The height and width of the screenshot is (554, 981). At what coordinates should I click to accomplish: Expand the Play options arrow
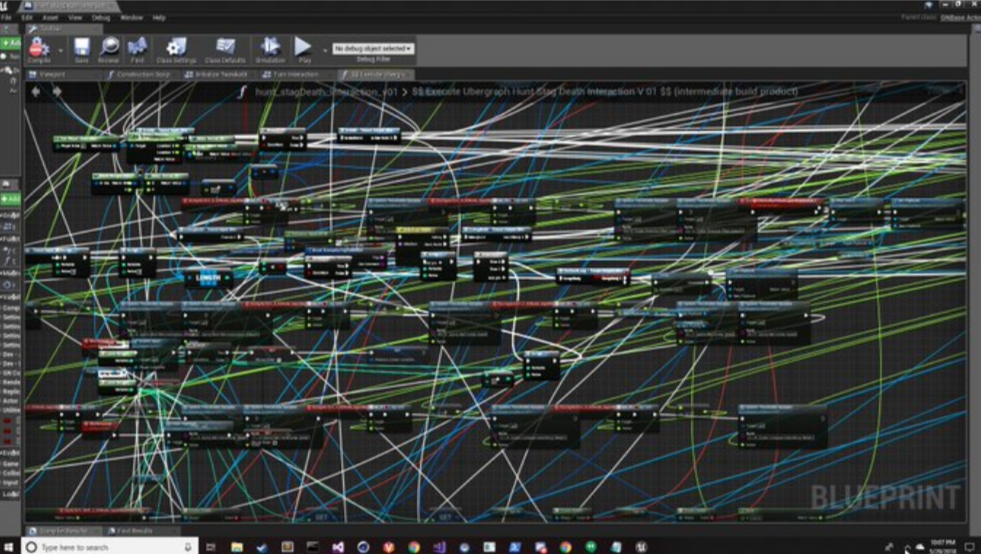pyautogui.click(x=325, y=49)
